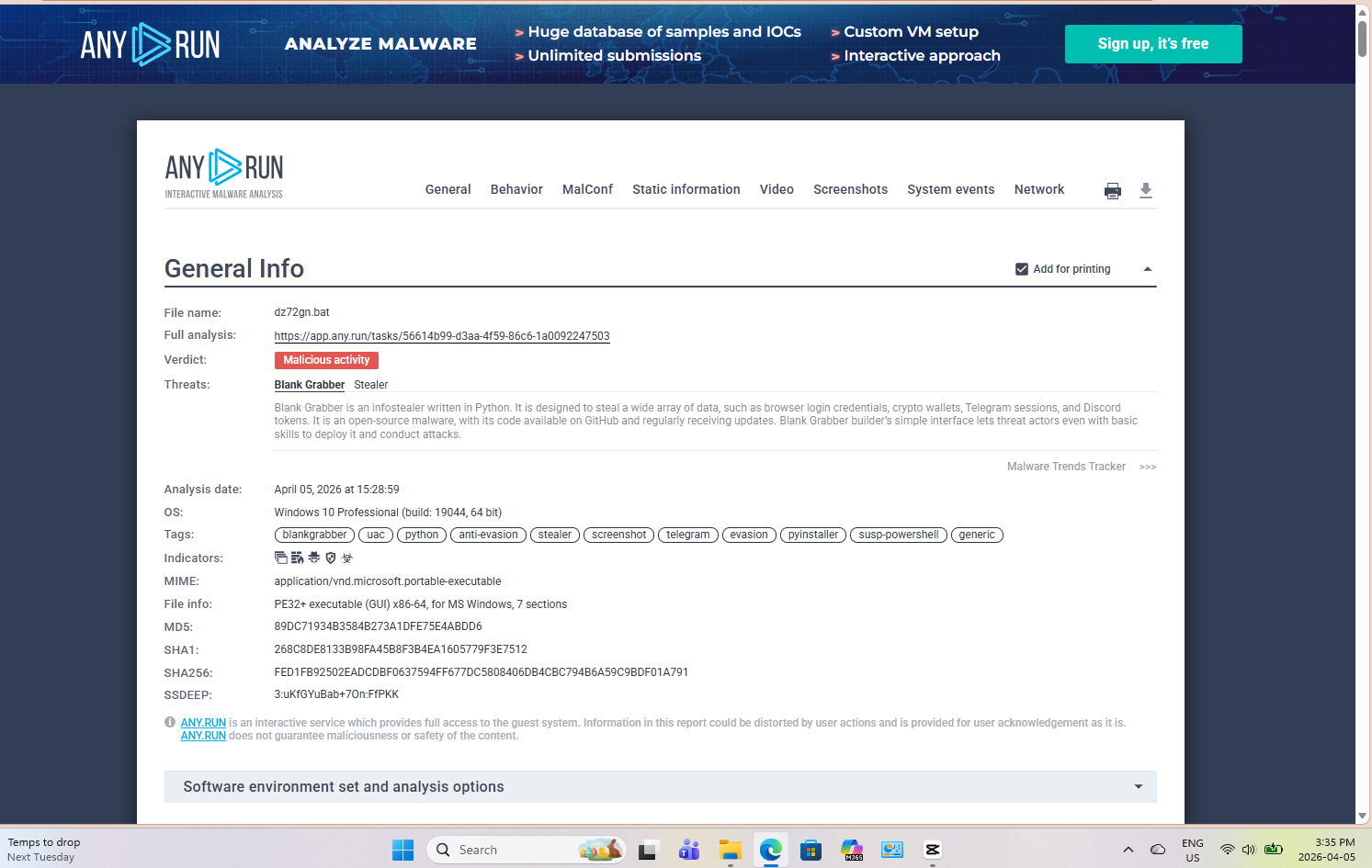Open CapCut from the taskbar
1372x868 pixels.
pyautogui.click(x=933, y=850)
